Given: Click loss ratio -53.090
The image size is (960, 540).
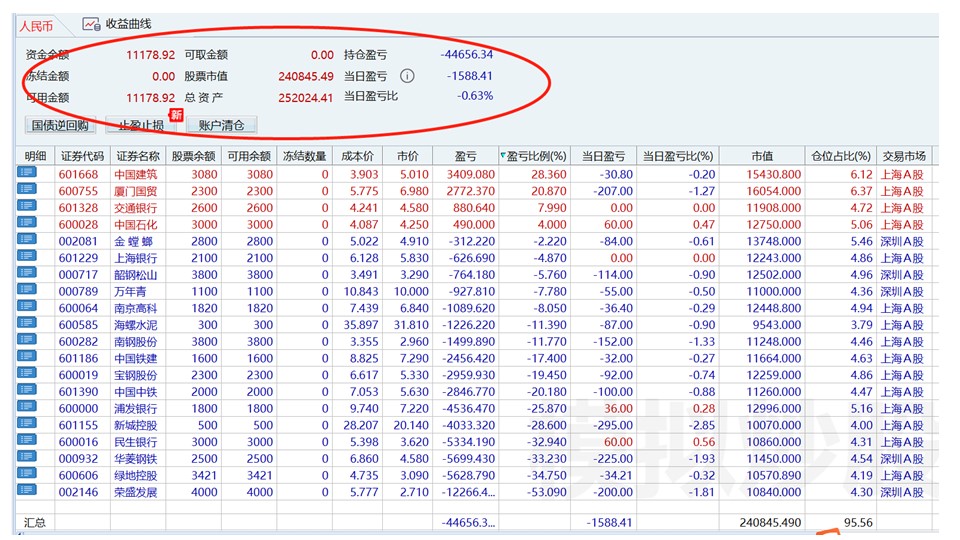Looking at the screenshot, I should 547,492.
